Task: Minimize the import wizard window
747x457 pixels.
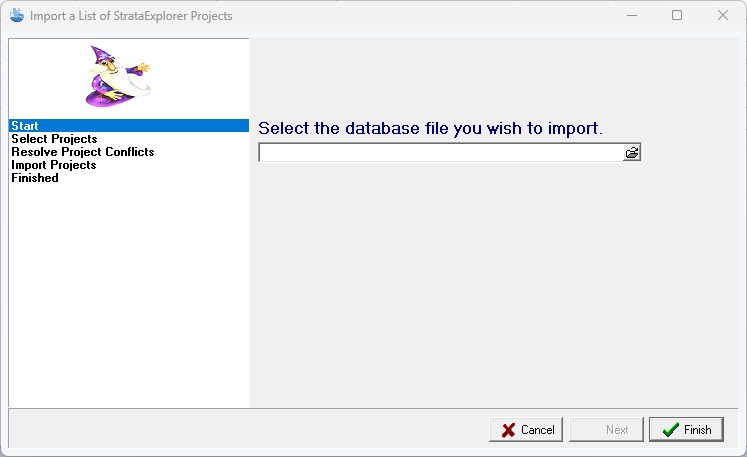Action: pos(631,16)
